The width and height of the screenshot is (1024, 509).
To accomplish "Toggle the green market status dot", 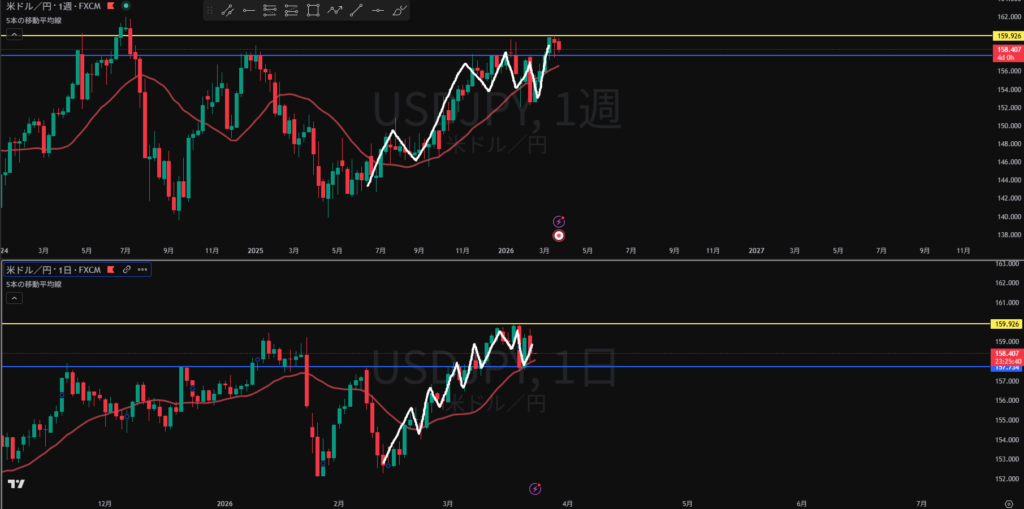I will click(126, 6).
